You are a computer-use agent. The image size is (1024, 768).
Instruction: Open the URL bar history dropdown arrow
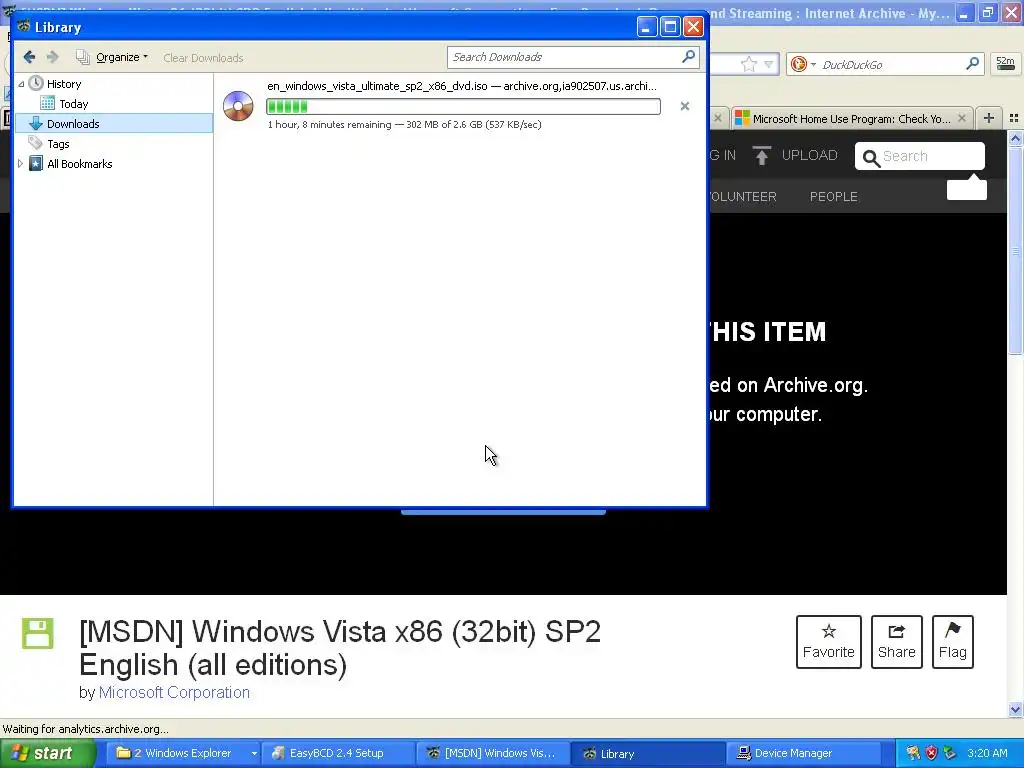point(769,64)
